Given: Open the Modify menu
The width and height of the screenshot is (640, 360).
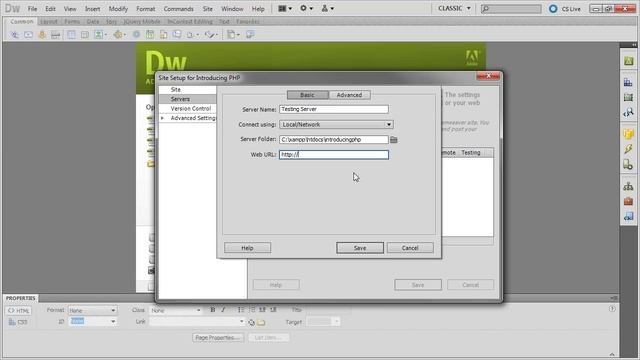Looking at the screenshot, I should pos(118,9).
